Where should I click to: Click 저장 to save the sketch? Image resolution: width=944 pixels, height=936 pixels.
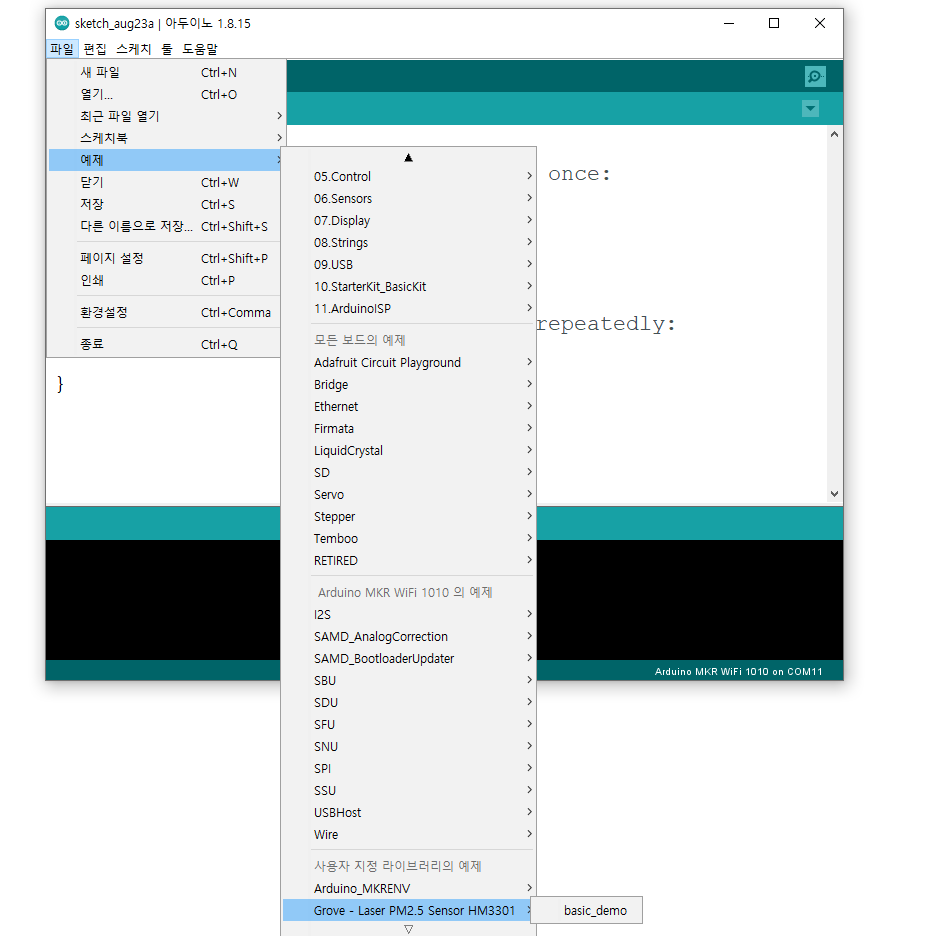pos(164,204)
